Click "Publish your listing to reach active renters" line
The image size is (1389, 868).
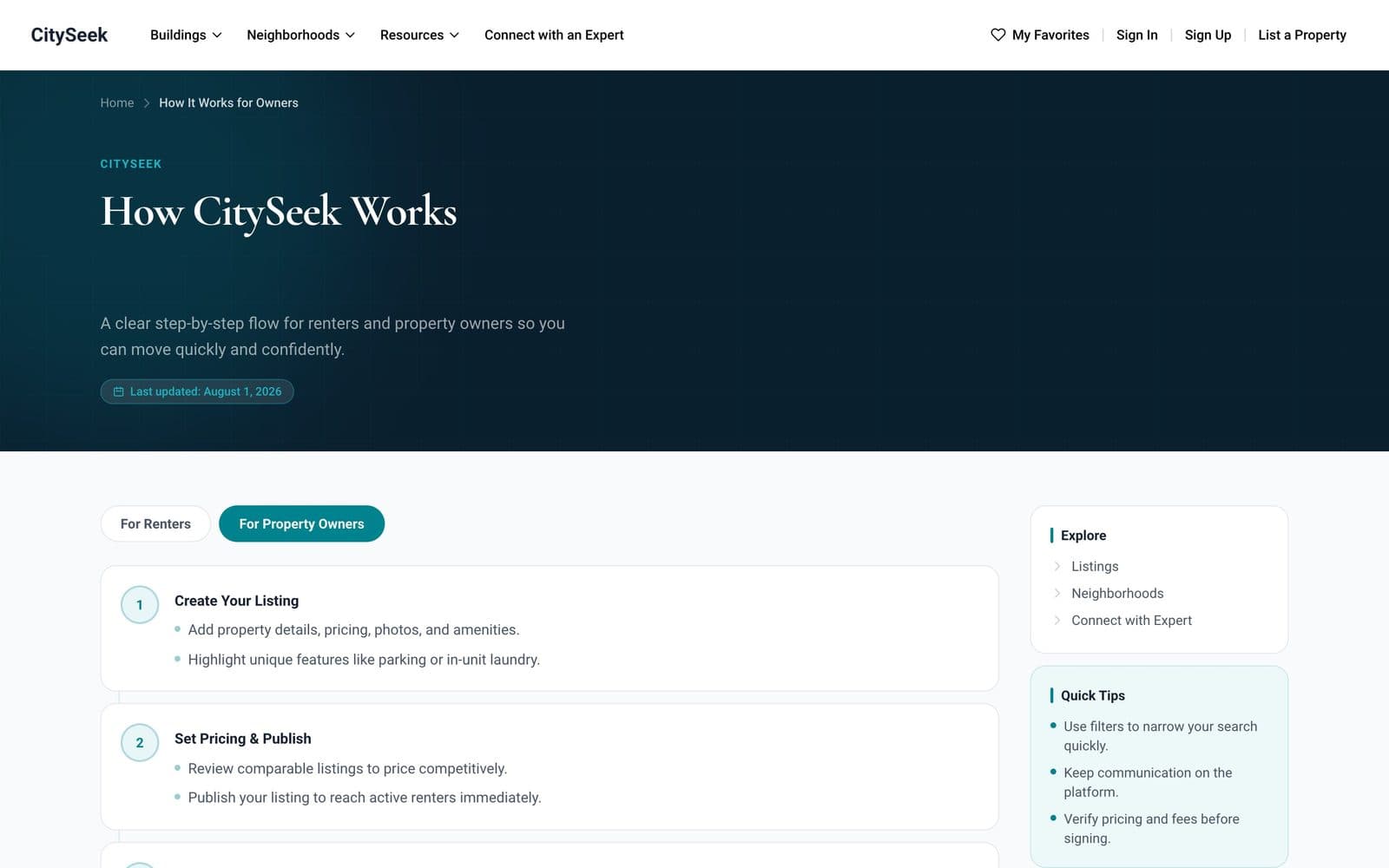(x=365, y=798)
